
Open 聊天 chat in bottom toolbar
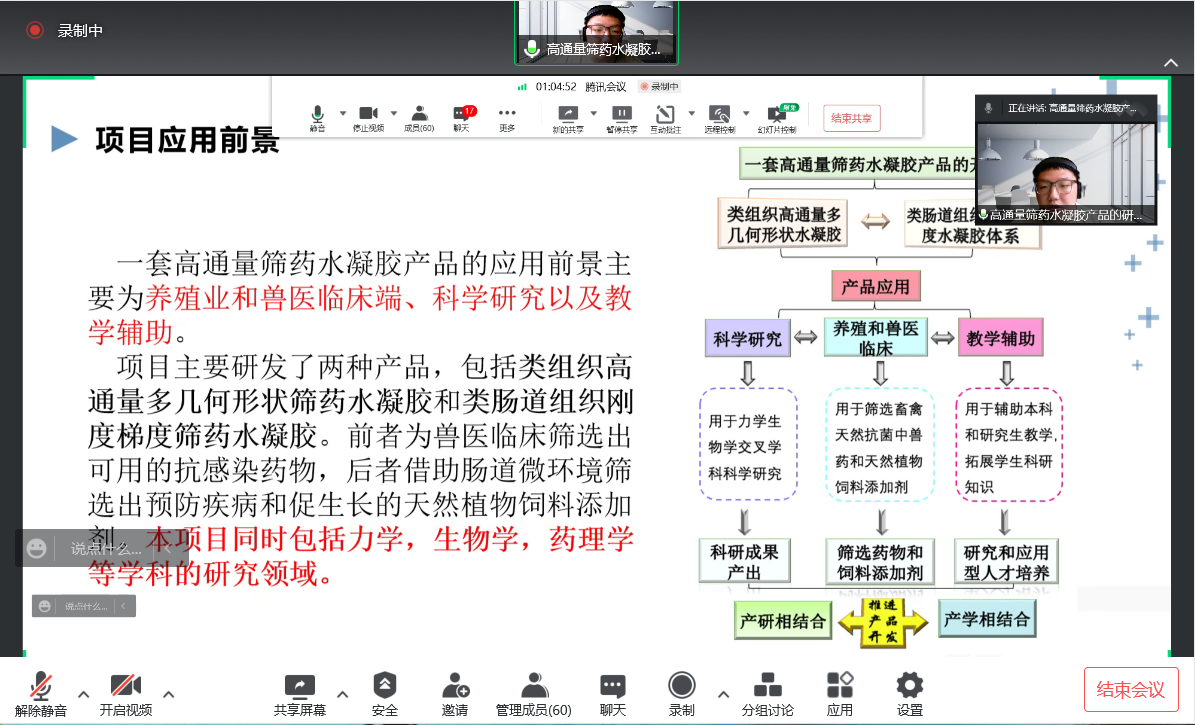pos(612,694)
